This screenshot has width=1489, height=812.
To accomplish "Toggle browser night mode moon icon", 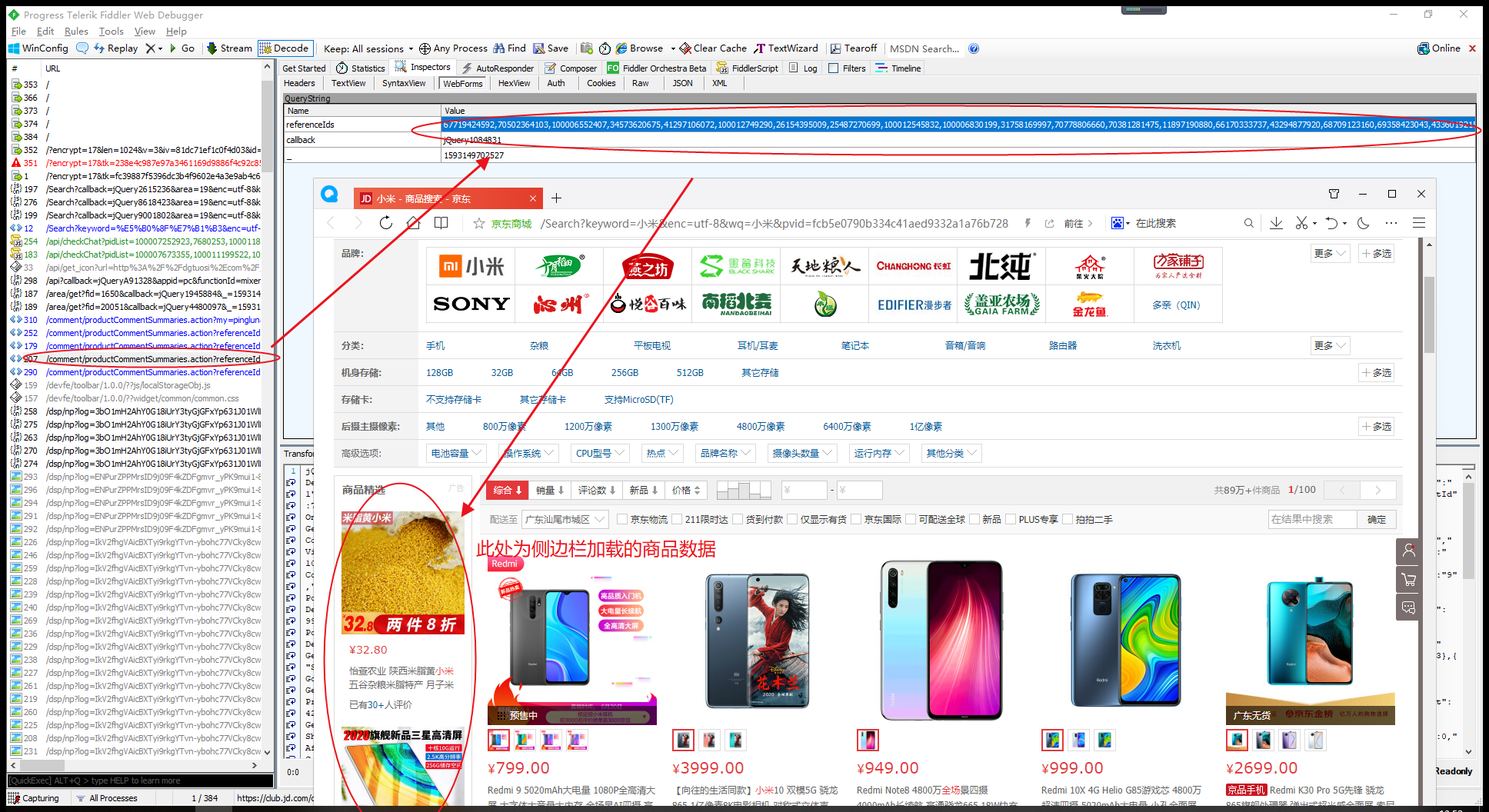I will (x=1364, y=223).
